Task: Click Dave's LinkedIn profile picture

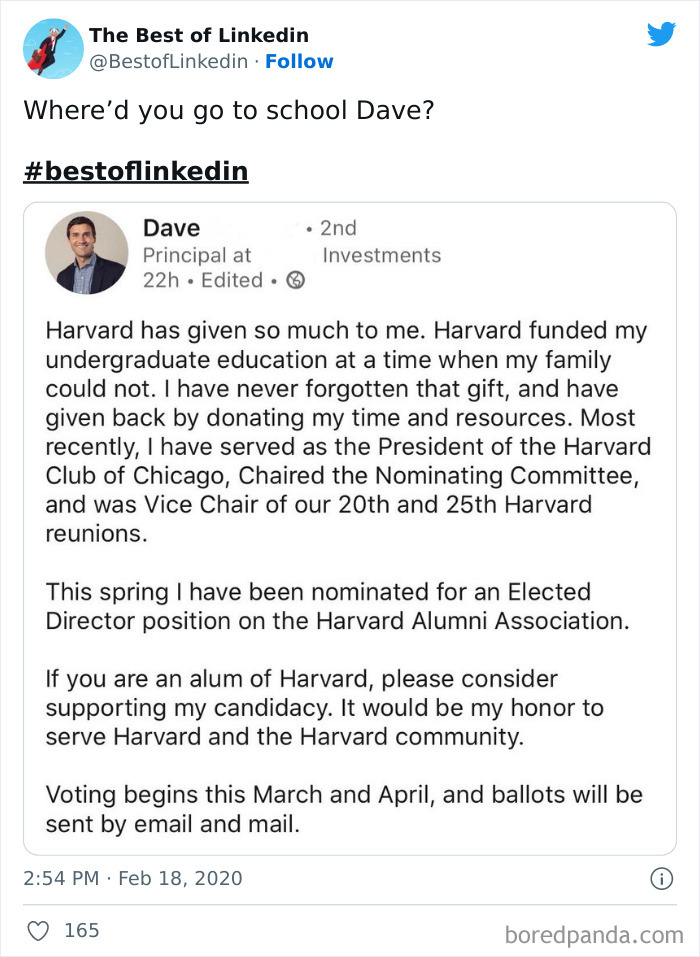Action: pos(86,252)
